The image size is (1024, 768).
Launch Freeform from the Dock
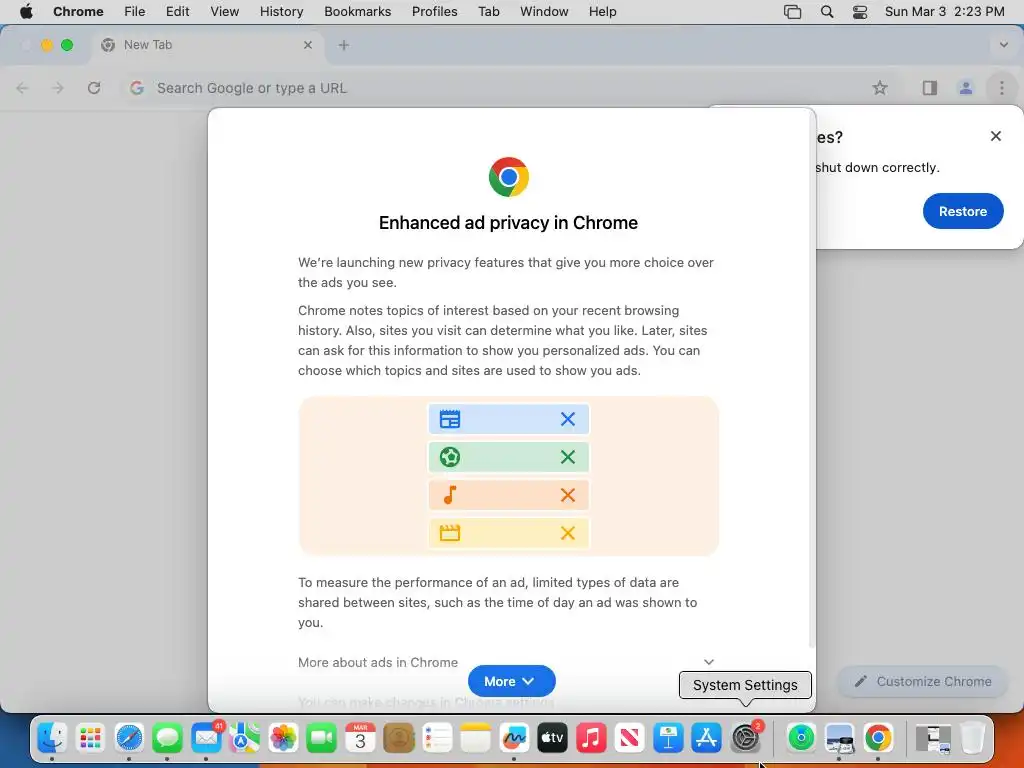tap(514, 738)
